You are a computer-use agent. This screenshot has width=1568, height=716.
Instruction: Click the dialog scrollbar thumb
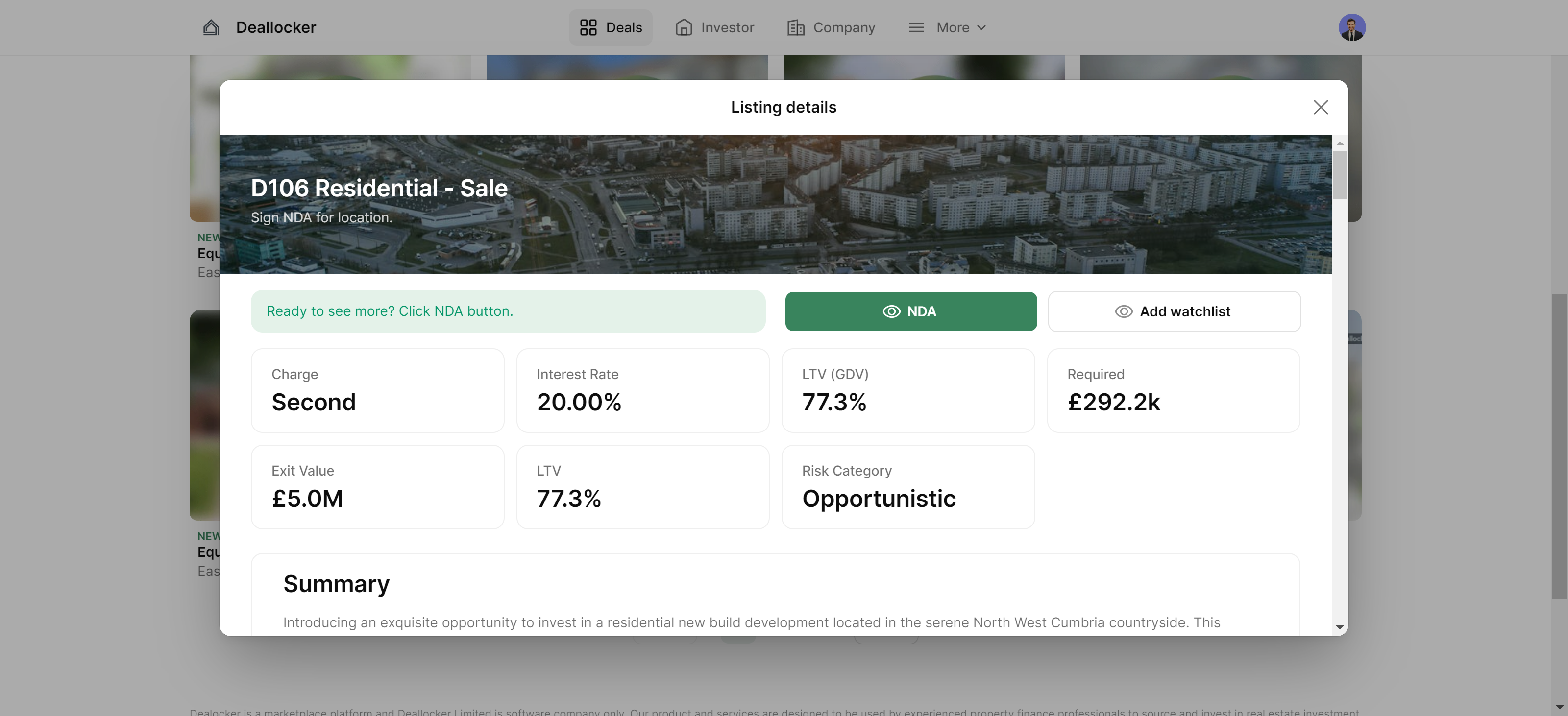tap(1339, 175)
